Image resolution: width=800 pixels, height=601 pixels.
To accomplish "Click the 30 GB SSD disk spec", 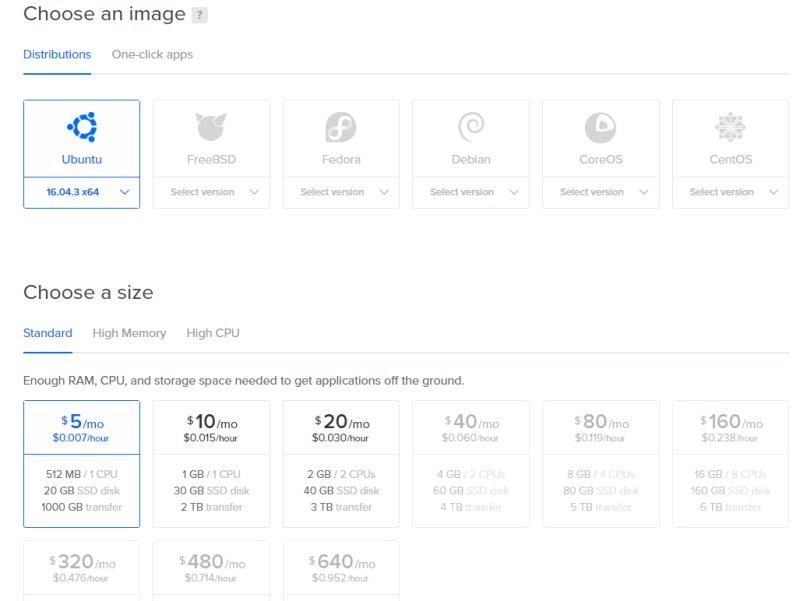I will (x=211, y=491).
